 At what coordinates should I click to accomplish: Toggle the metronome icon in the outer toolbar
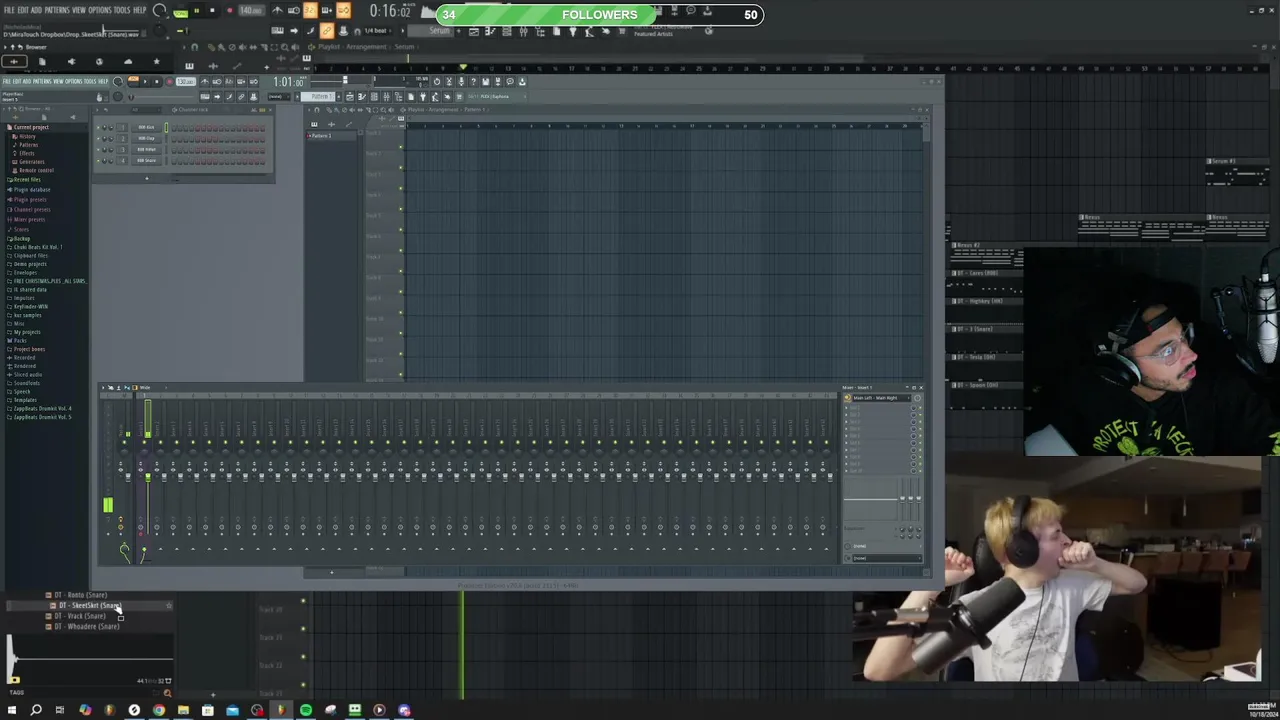[277, 11]
